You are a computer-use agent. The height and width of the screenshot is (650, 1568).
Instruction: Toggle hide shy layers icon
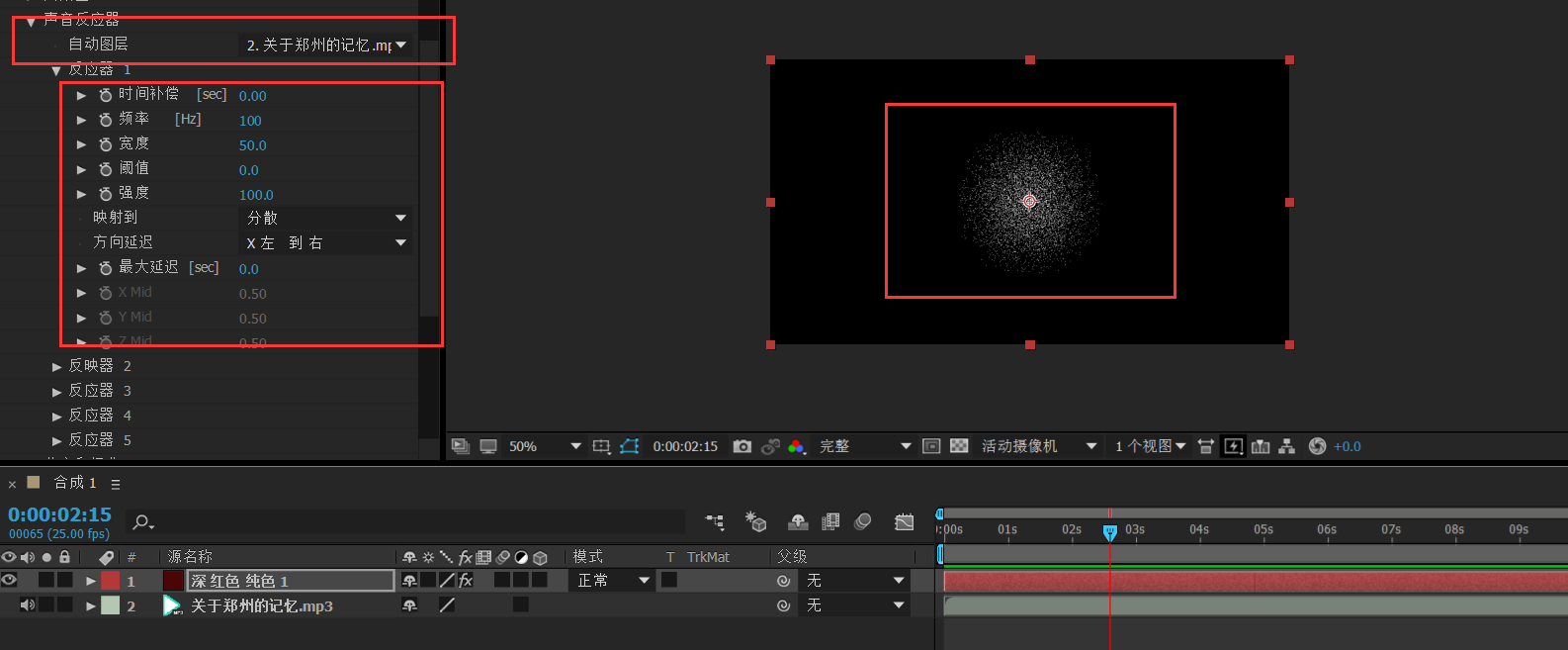(x=799, y=521)
